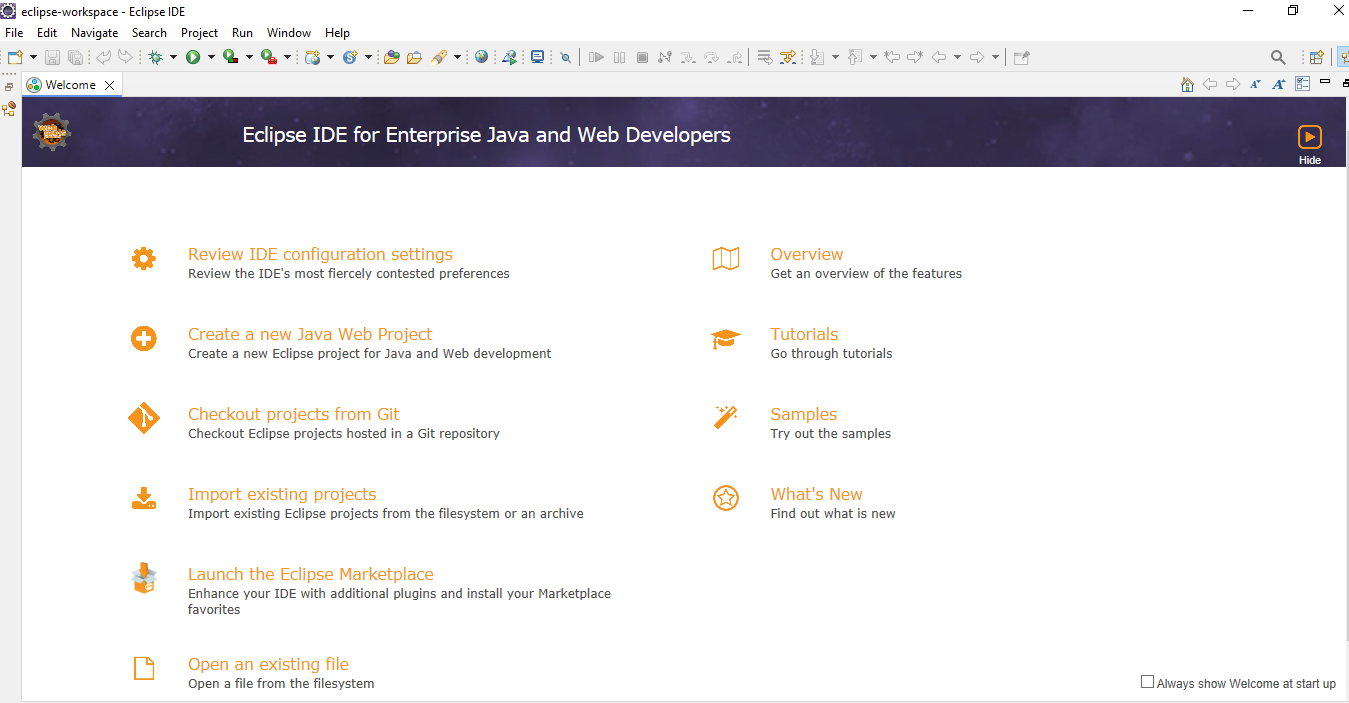Click Checkout projects from Git link
This screenshot has width=1349, height=703.
pyautogui.click(x=294, y=414)
